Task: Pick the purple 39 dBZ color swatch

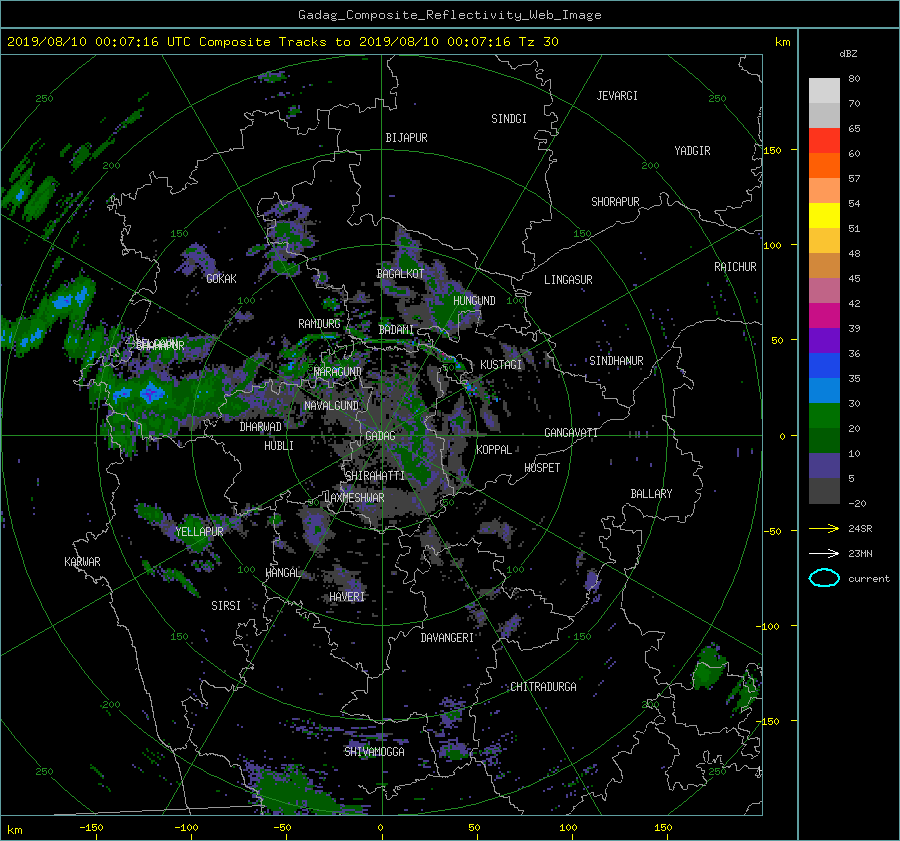Action: 824,340
